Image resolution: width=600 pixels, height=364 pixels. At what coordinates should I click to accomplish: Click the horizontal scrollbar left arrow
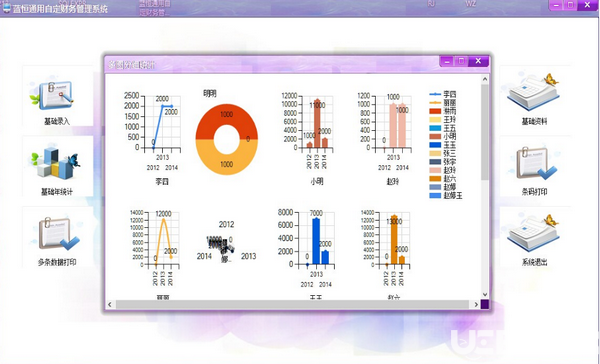(x=110, y=305)
